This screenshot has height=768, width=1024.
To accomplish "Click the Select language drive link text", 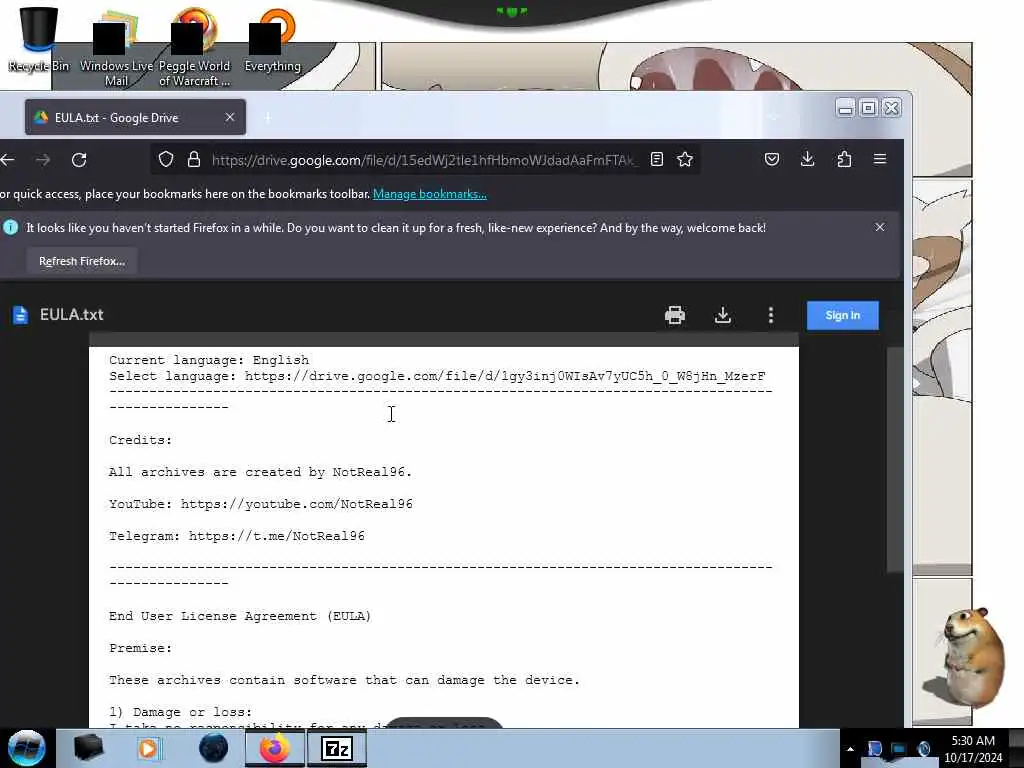I will point(505,376).
